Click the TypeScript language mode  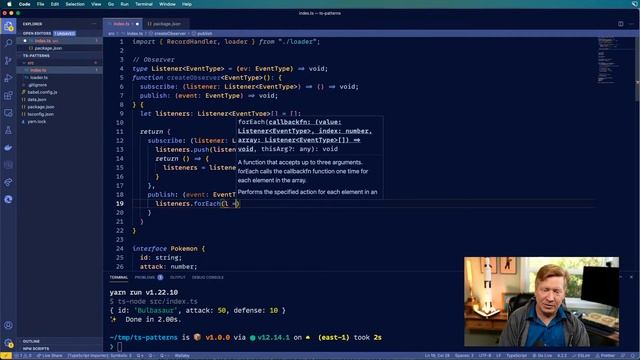tap(517, 356)
